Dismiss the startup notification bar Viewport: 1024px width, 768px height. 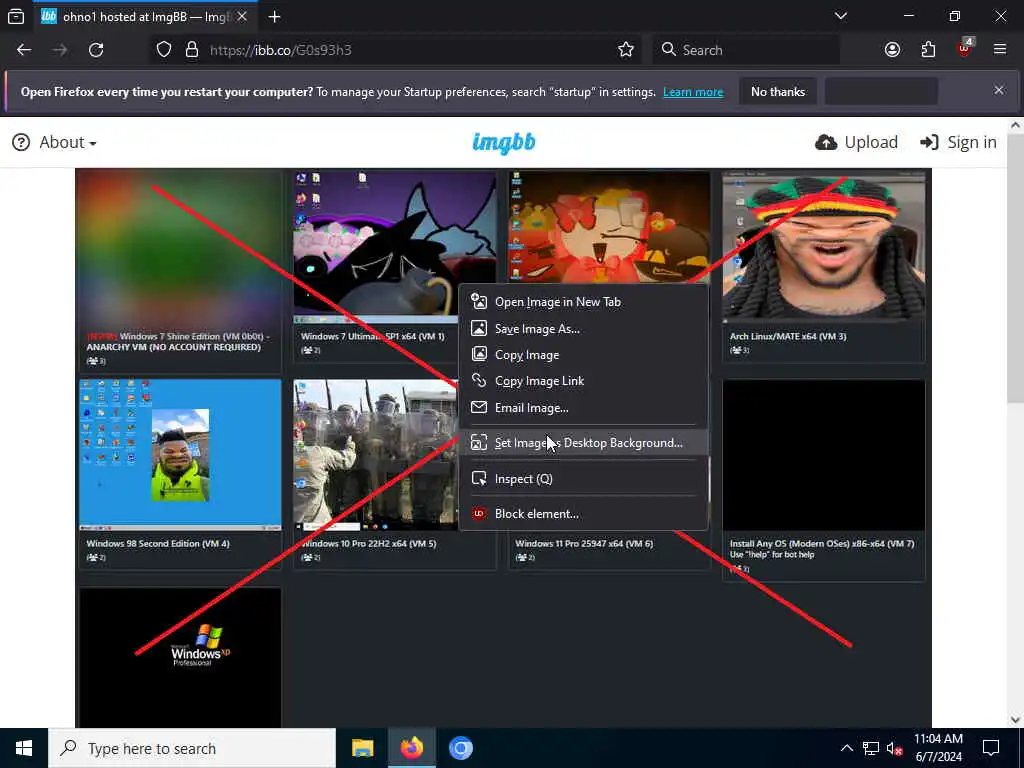999,90
